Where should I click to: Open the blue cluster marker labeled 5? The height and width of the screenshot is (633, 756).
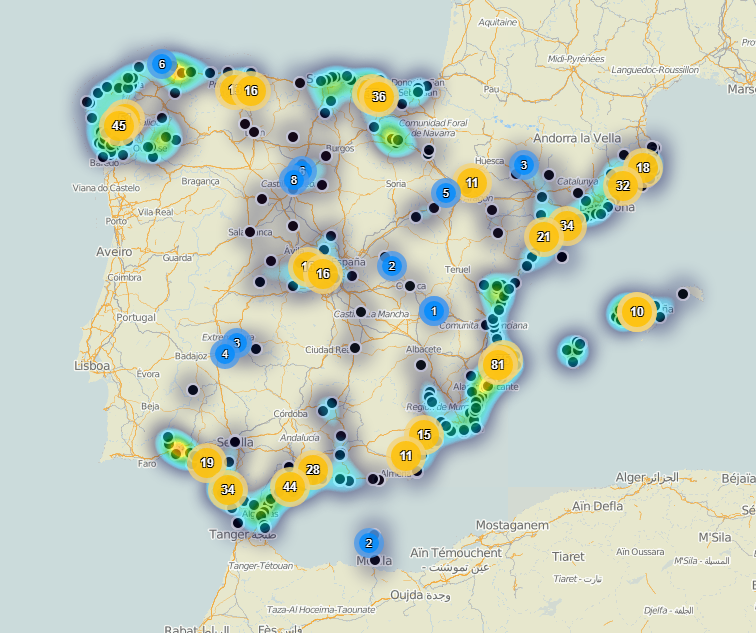446,193
